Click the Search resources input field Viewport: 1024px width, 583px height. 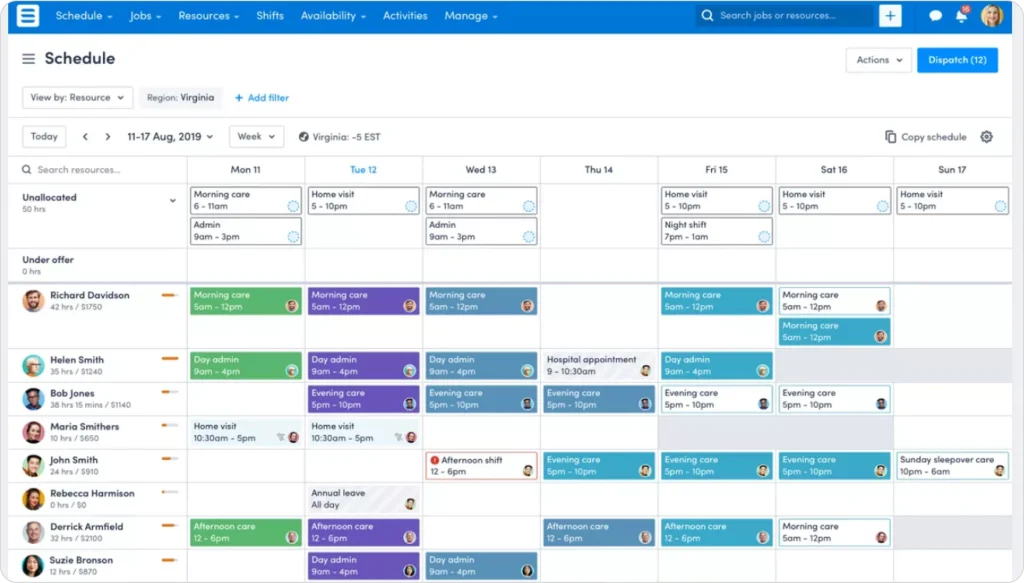coord(95,169)
